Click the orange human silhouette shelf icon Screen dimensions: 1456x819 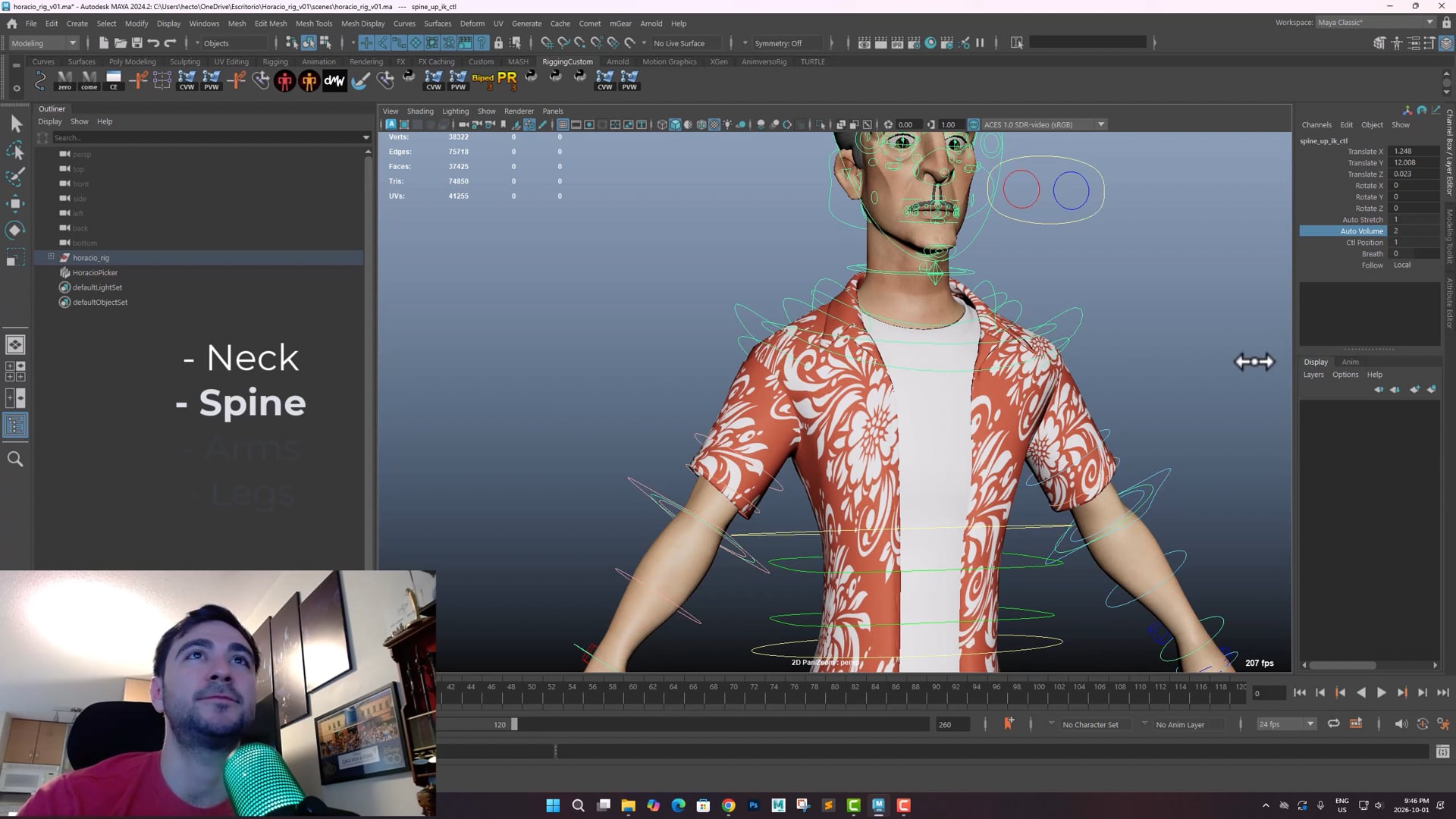(309, 80)
